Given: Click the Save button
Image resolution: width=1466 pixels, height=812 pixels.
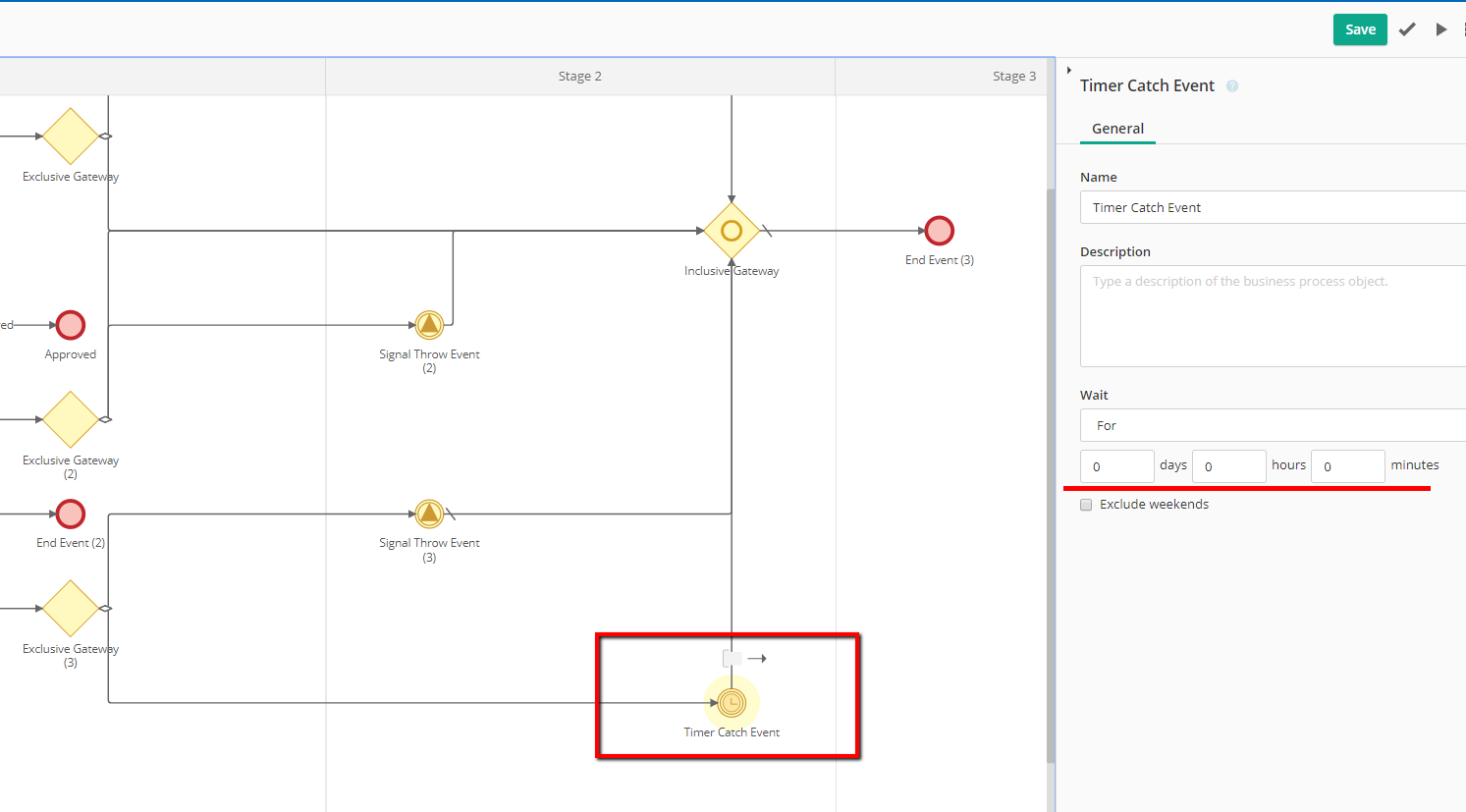Looking at the screenshot, I should click(x=1360, y=29).
